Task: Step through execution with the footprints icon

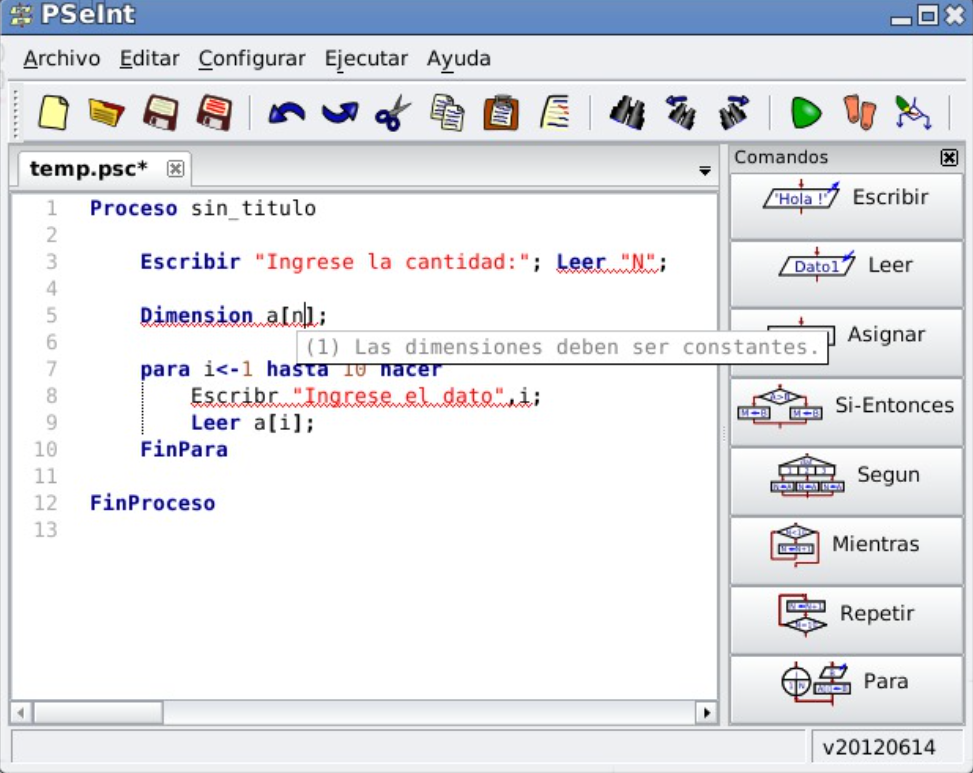Action: (859, 112)
